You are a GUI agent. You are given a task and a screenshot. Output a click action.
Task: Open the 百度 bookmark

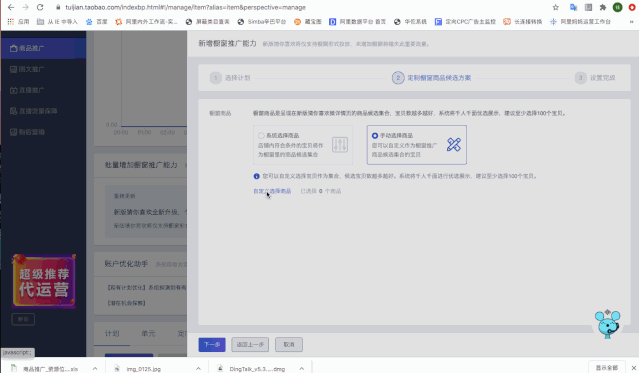[x=97, y=22]
